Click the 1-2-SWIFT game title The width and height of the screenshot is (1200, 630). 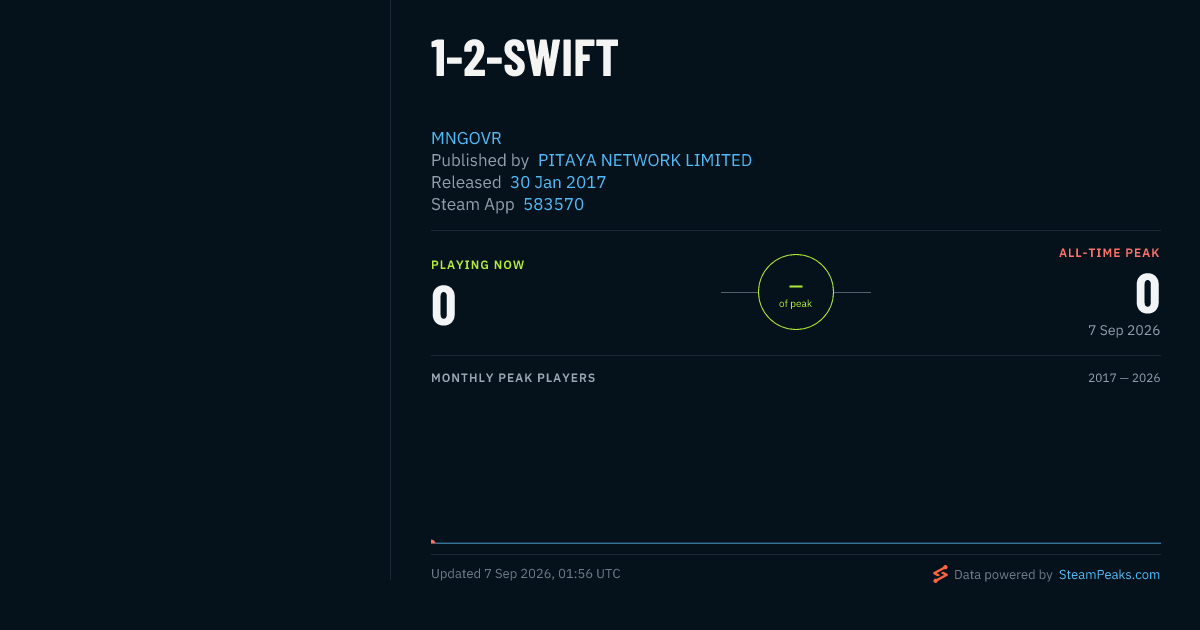tap(525, 59)
